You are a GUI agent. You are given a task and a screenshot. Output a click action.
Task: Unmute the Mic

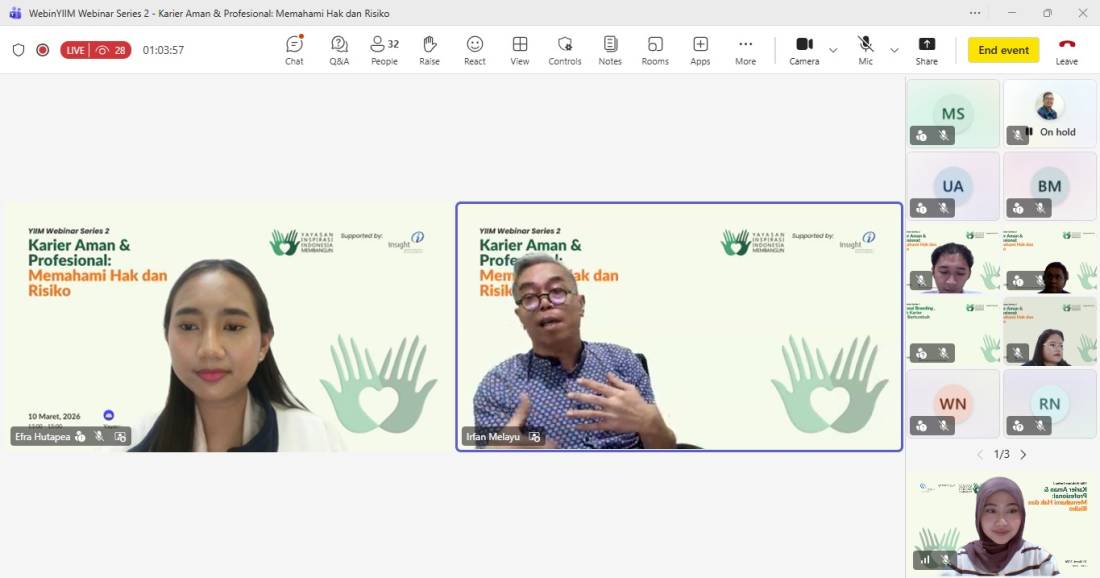point(865,50)
